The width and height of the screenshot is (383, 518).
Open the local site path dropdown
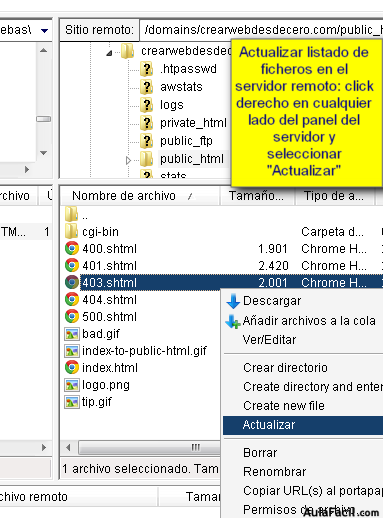coord(44,31)
